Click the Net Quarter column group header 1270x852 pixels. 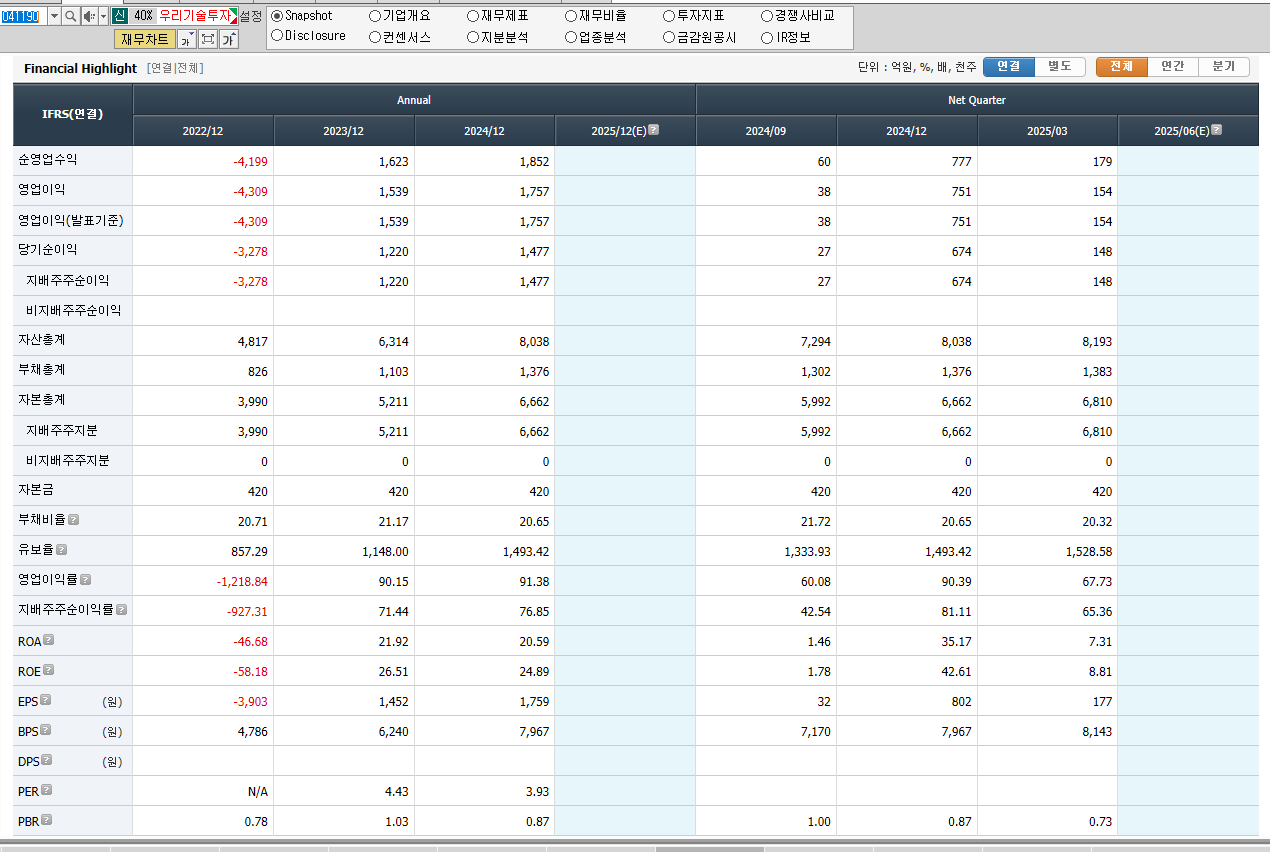pyautogui.click(x=977, y=100)
